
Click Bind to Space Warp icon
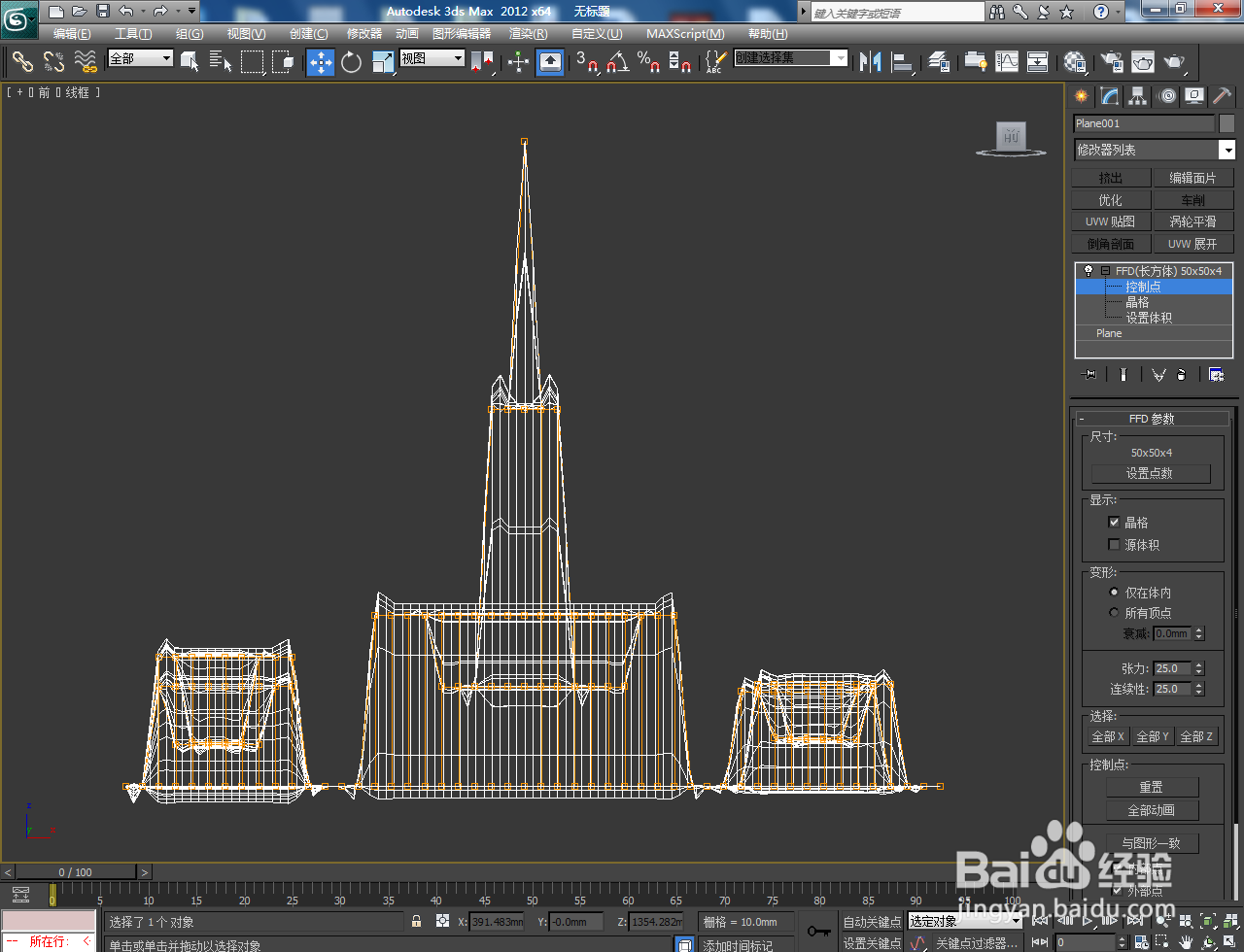pyautogui.click(x=86, y=61)
